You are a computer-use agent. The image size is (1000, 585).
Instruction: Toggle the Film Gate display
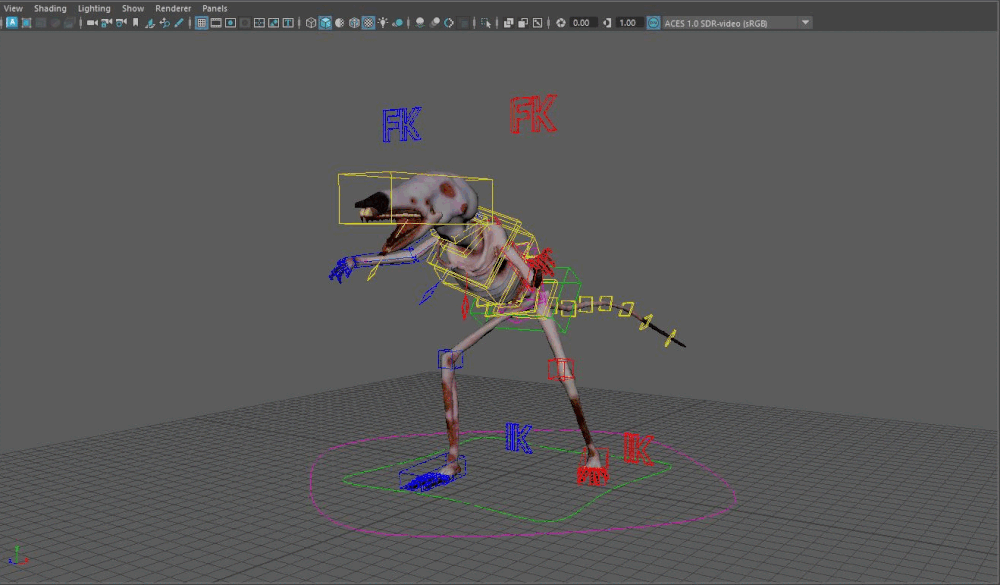[x=216, y=23]
